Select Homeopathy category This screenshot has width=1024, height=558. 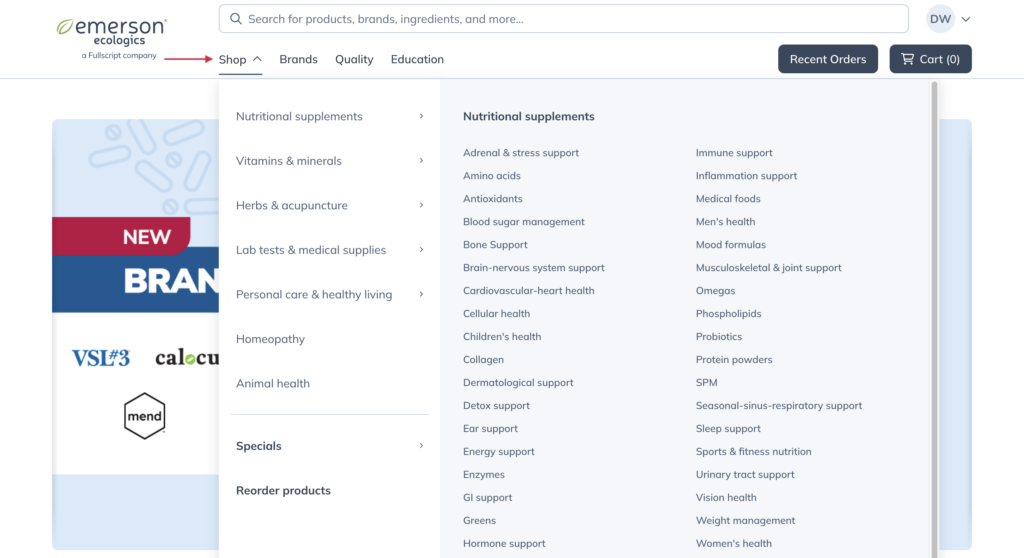270,339
